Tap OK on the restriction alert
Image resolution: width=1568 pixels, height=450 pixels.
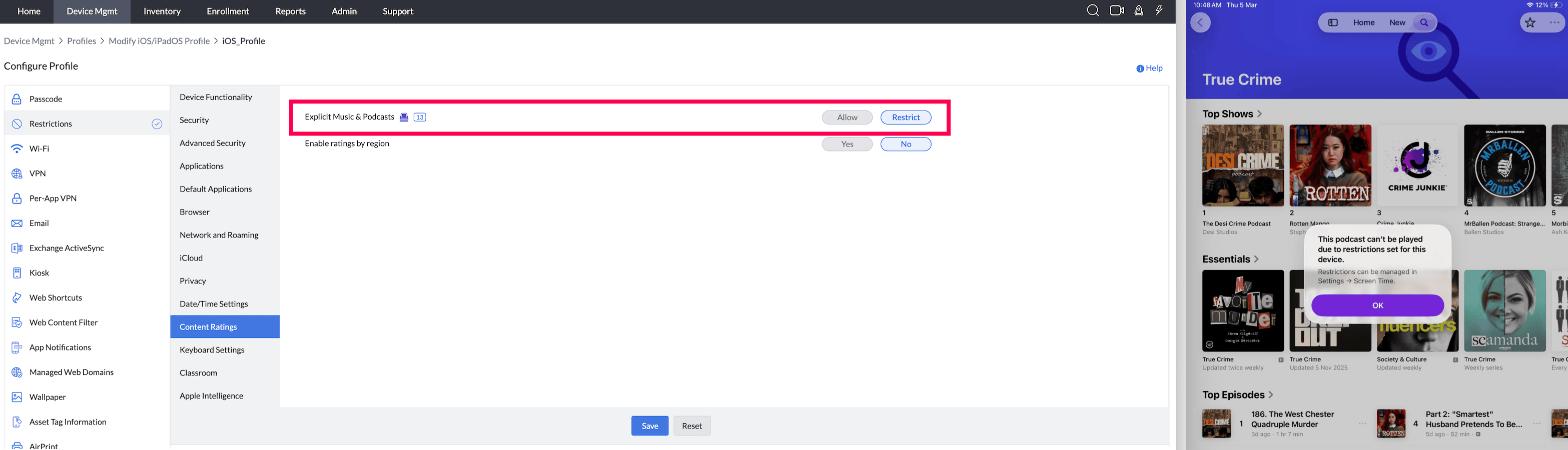pyautogui.click(x=1377, y=305)
